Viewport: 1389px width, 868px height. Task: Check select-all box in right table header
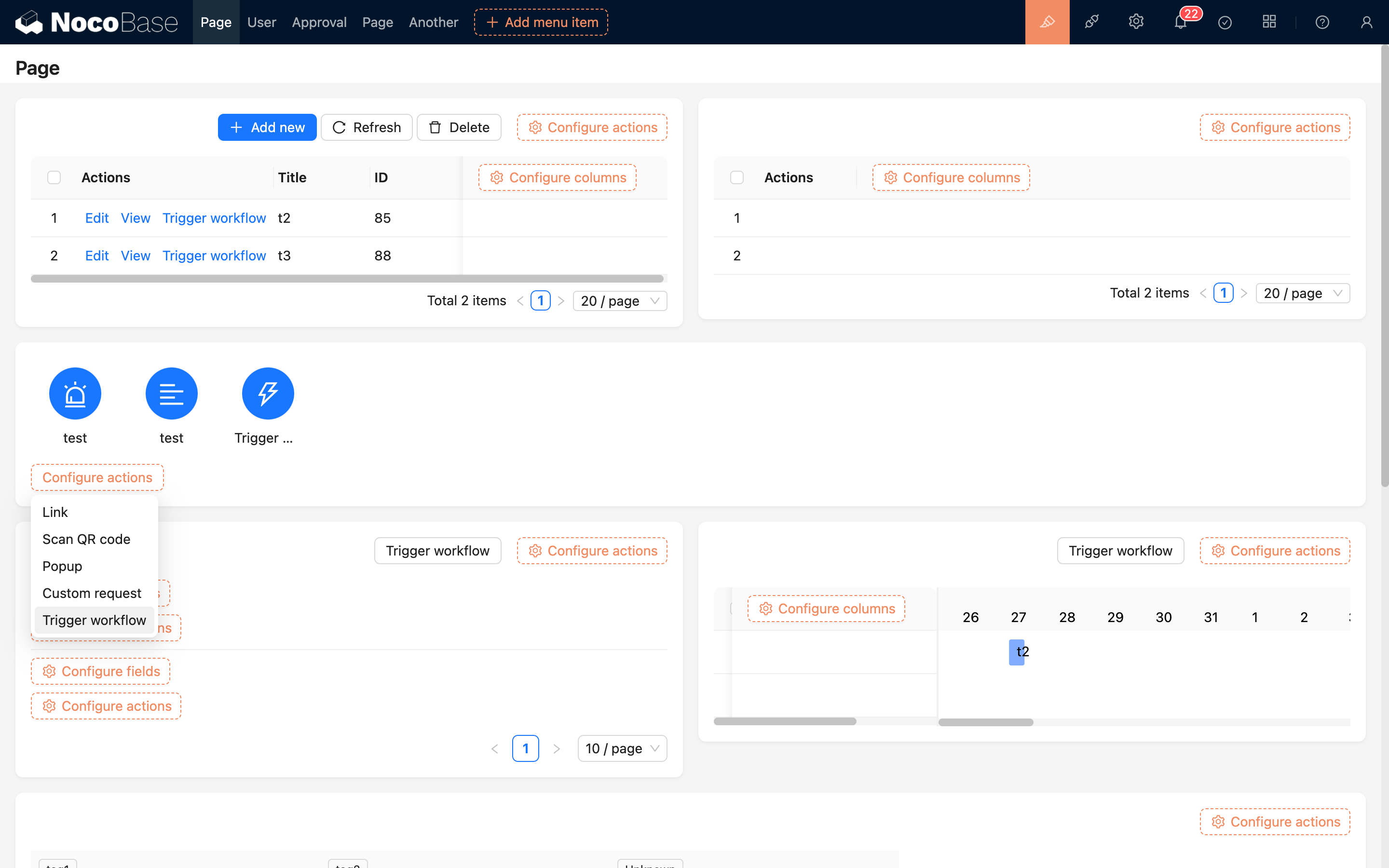736,177
